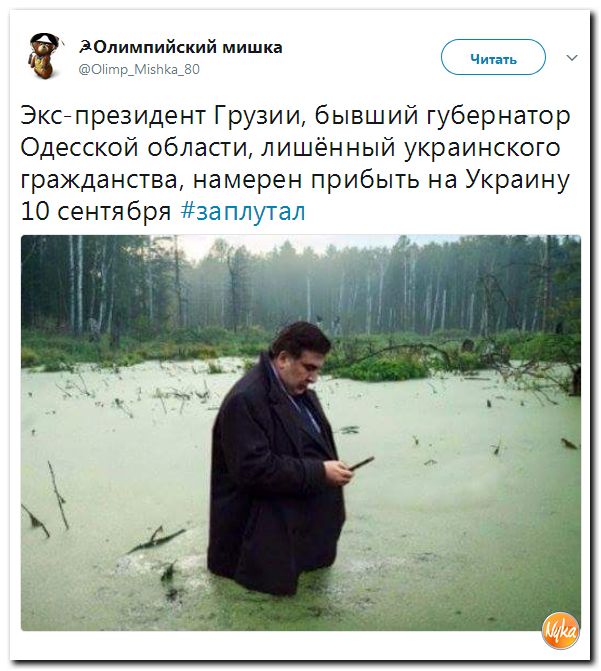The image size is (601, 671).
Task: Click the tweet text to open details
Action: (x=295, y=163)
